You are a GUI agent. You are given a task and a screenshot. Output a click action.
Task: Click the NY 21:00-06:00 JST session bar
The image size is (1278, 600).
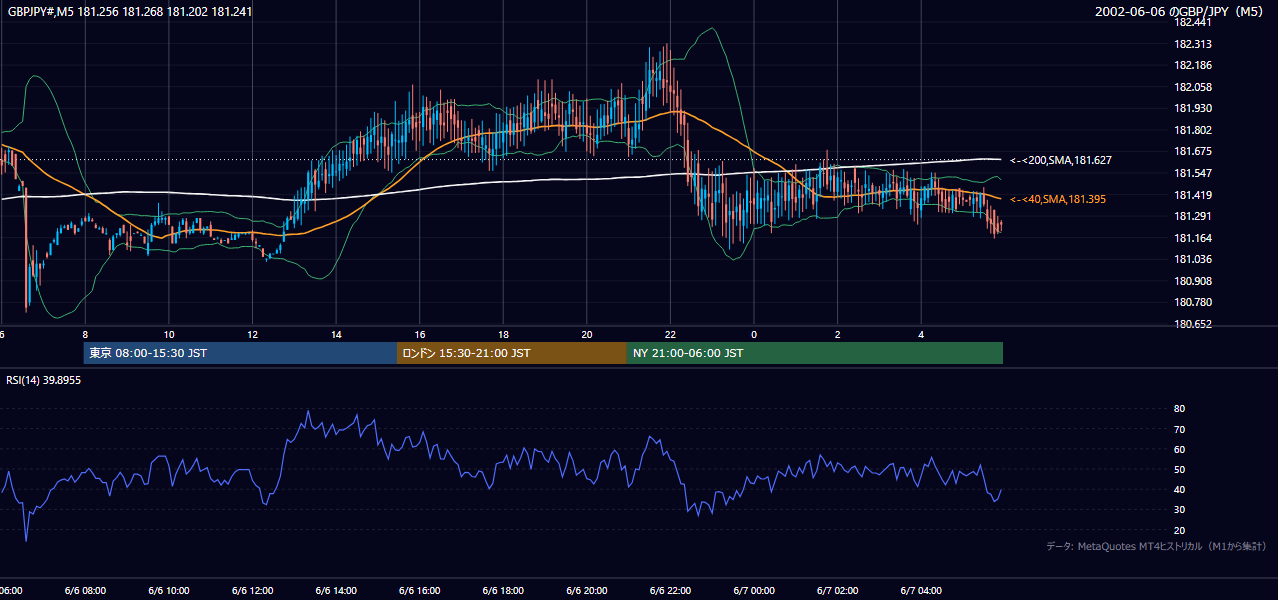[x=815, y=353]
